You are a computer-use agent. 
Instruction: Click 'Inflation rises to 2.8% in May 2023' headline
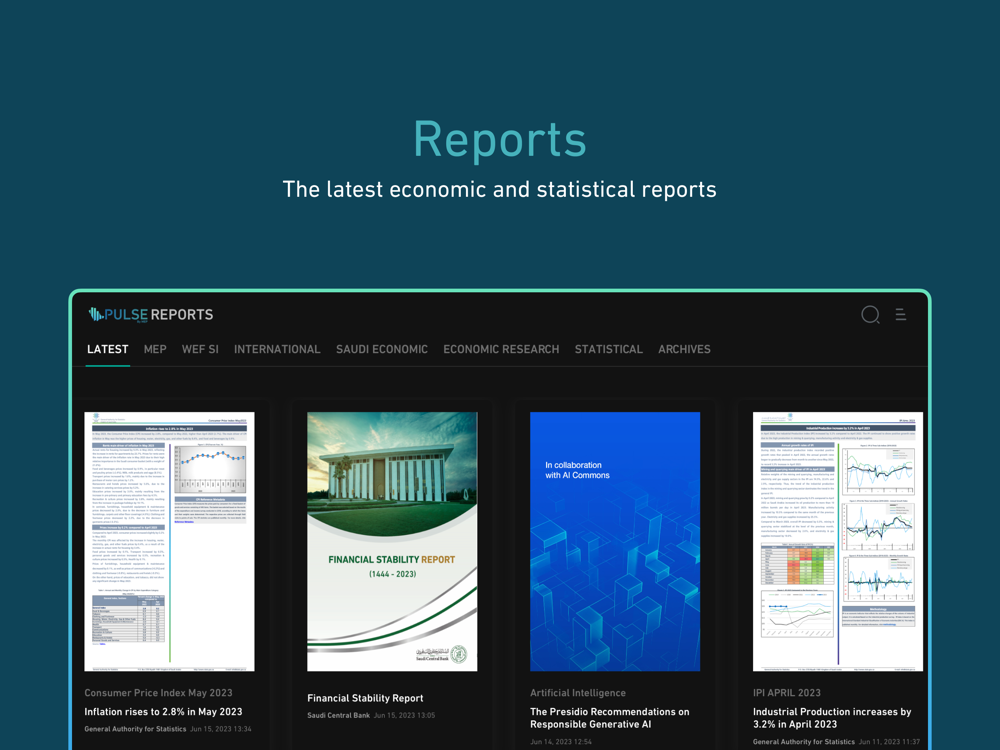163,712
